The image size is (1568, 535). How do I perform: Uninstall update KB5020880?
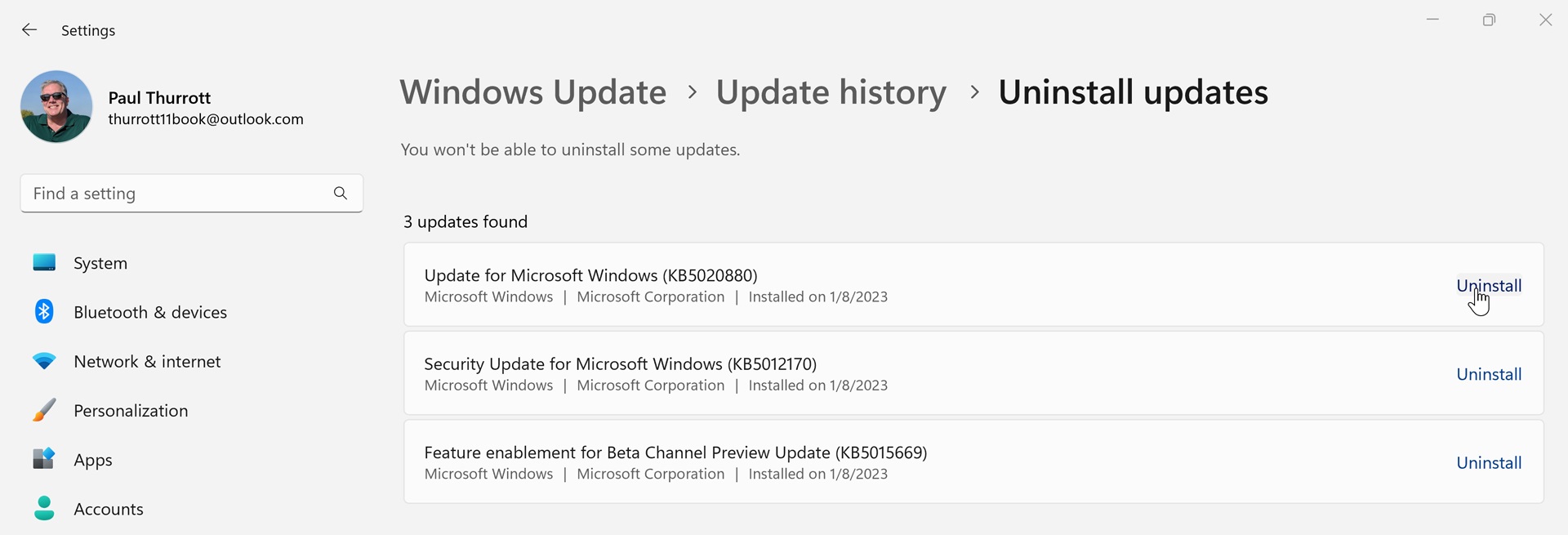(x=1489, y=285)
